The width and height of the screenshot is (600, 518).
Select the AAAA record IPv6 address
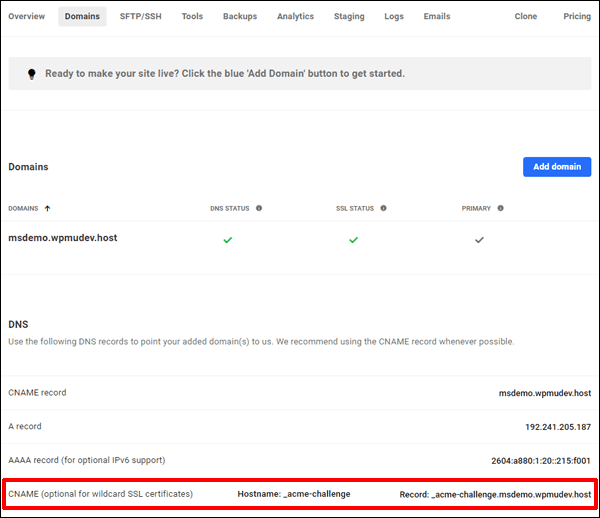[541, 461]
